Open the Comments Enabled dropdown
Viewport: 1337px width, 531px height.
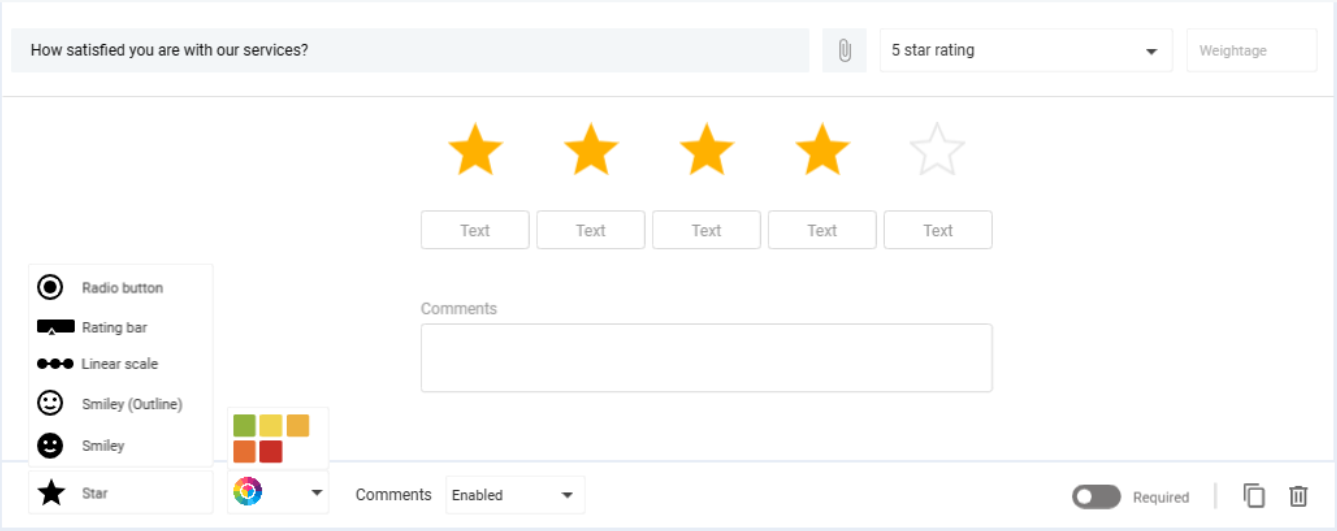tap(514, 495)
